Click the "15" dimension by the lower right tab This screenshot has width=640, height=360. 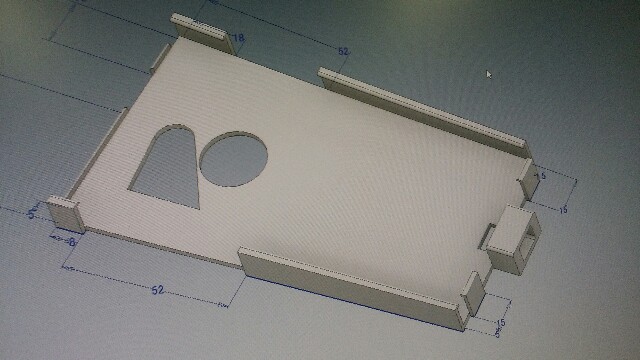(501, 322)
